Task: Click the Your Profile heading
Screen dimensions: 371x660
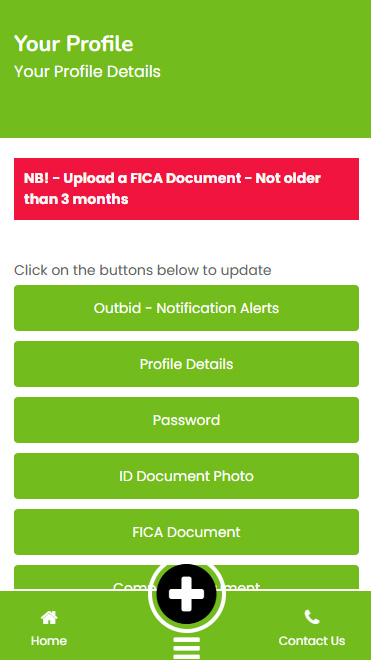Action: [74, 44]
